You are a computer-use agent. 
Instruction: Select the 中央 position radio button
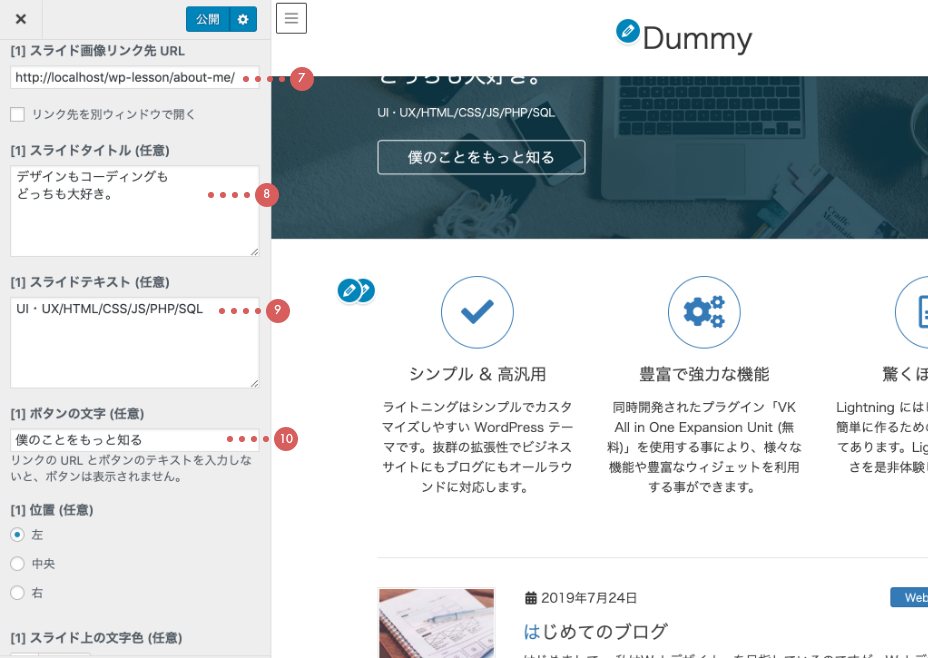[x=17, y=564]
